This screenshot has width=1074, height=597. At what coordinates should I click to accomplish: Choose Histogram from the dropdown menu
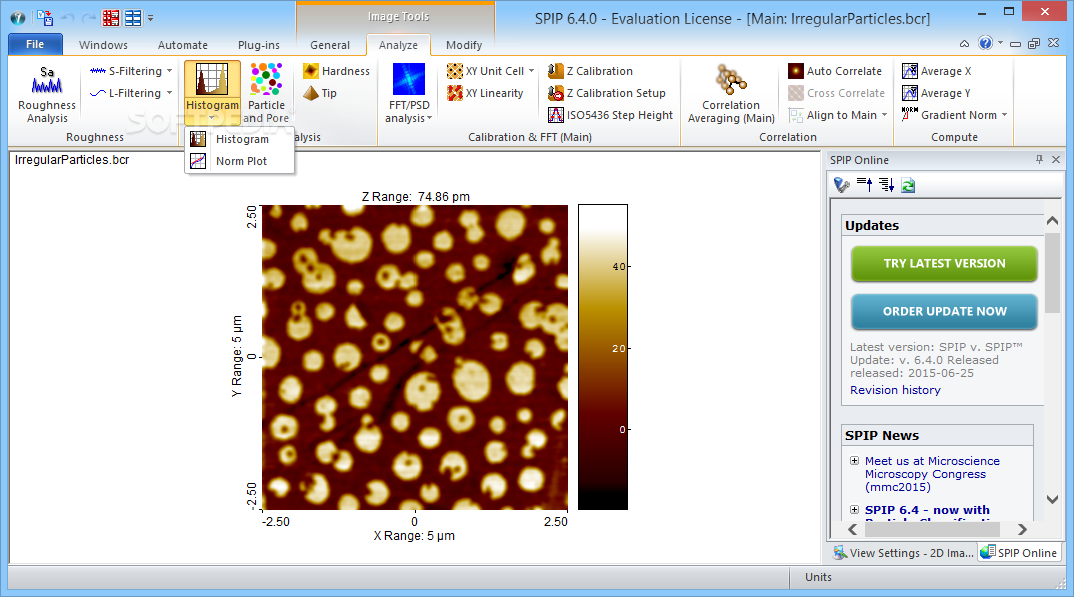coord(240,139)
